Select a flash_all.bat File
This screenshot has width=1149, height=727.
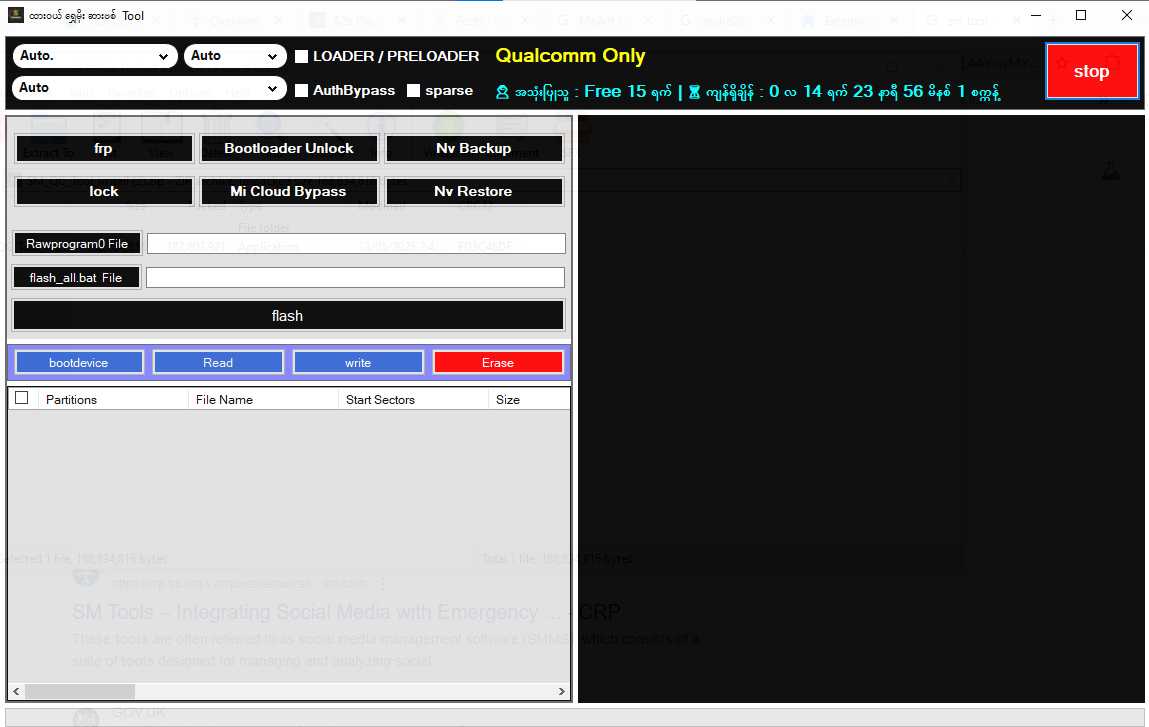(76, 277)
